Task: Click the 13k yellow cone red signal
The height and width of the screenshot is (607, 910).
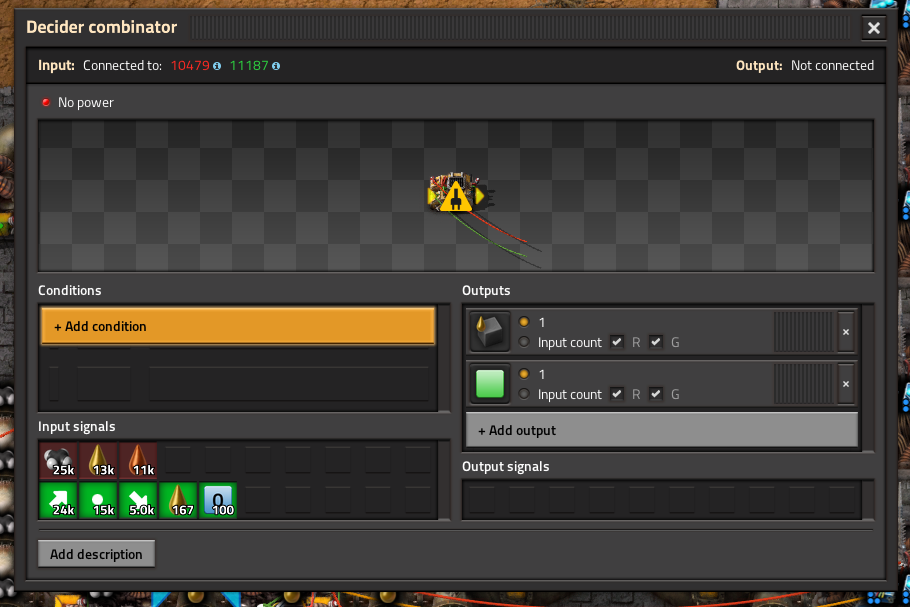Action: click(99, 460)
